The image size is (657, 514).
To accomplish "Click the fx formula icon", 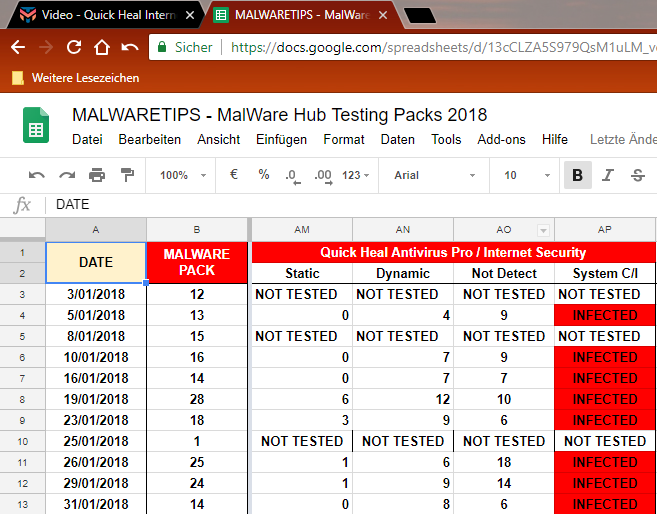I will click(22, 205).
